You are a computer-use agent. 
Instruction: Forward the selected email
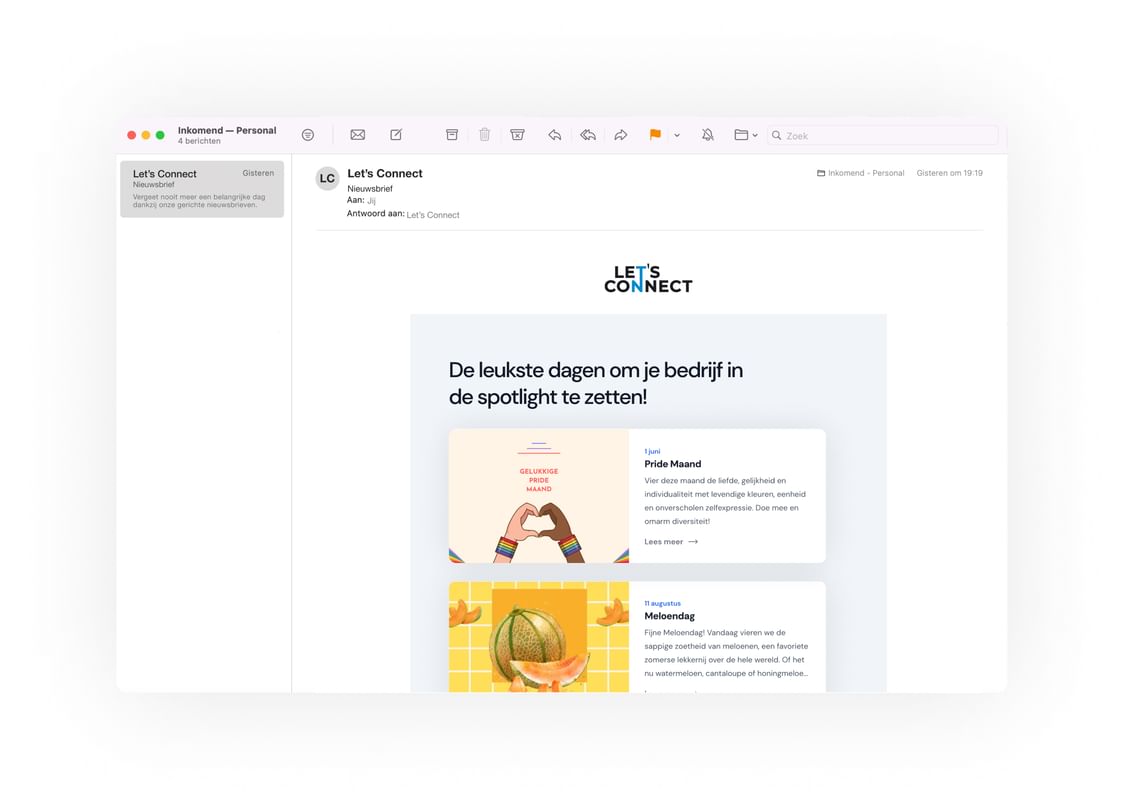(x=621, y=135)
